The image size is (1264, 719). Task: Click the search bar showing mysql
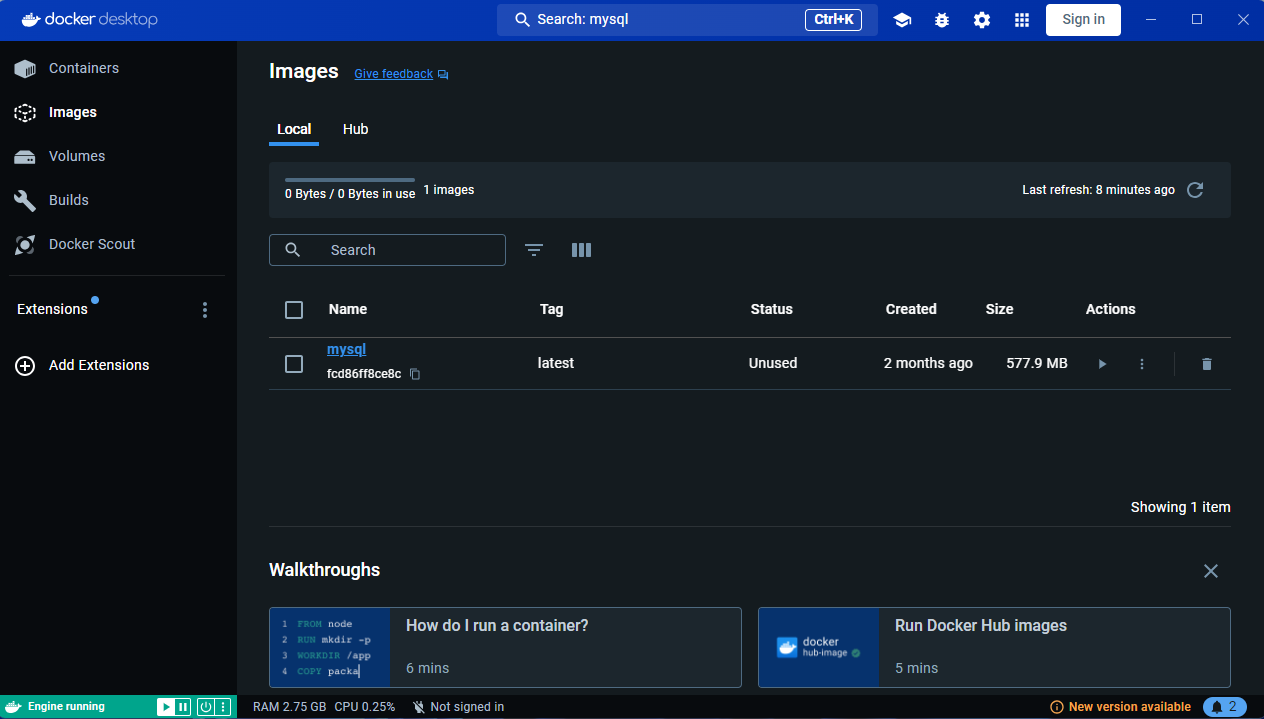(x=687, y=19)
